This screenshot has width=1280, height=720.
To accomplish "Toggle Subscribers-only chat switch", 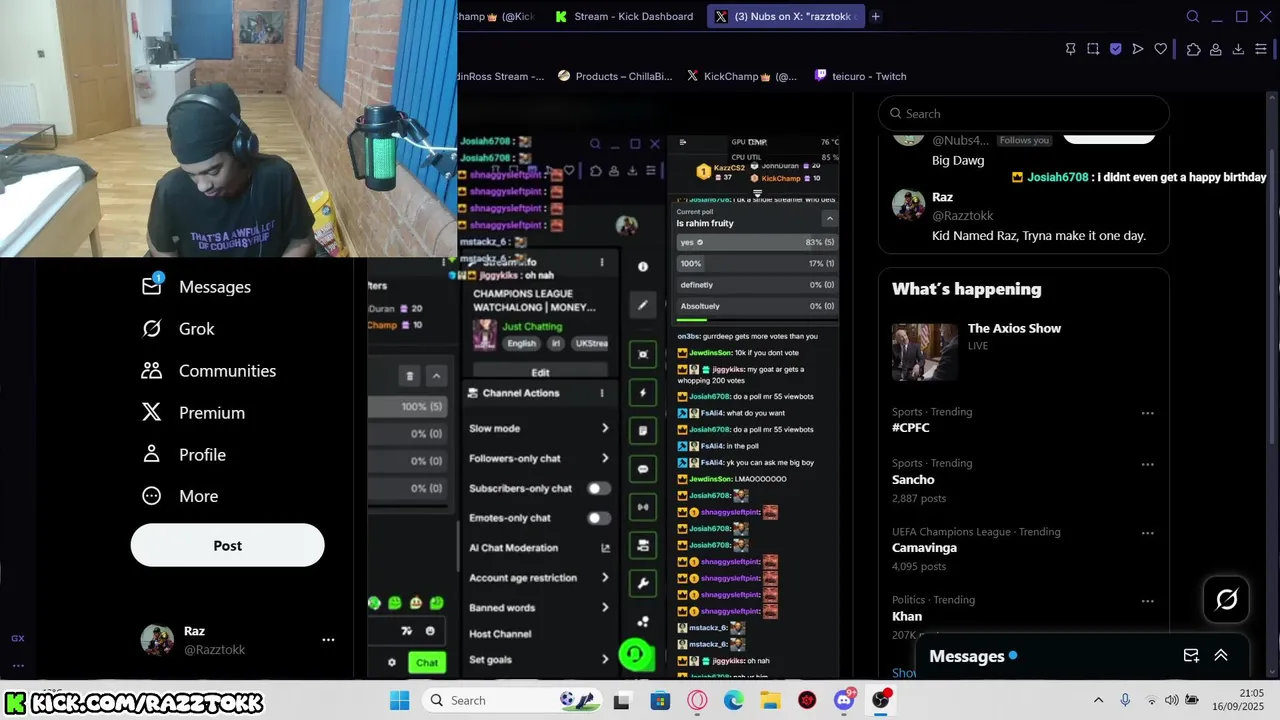I will [x=598, y=488].
